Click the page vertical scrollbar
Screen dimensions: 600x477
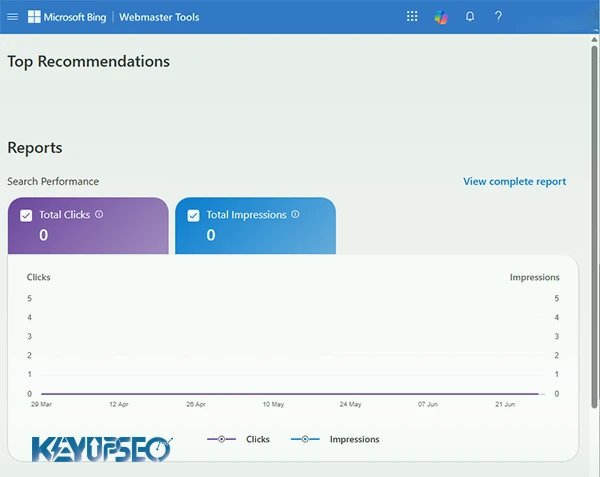tap(594, 226)
